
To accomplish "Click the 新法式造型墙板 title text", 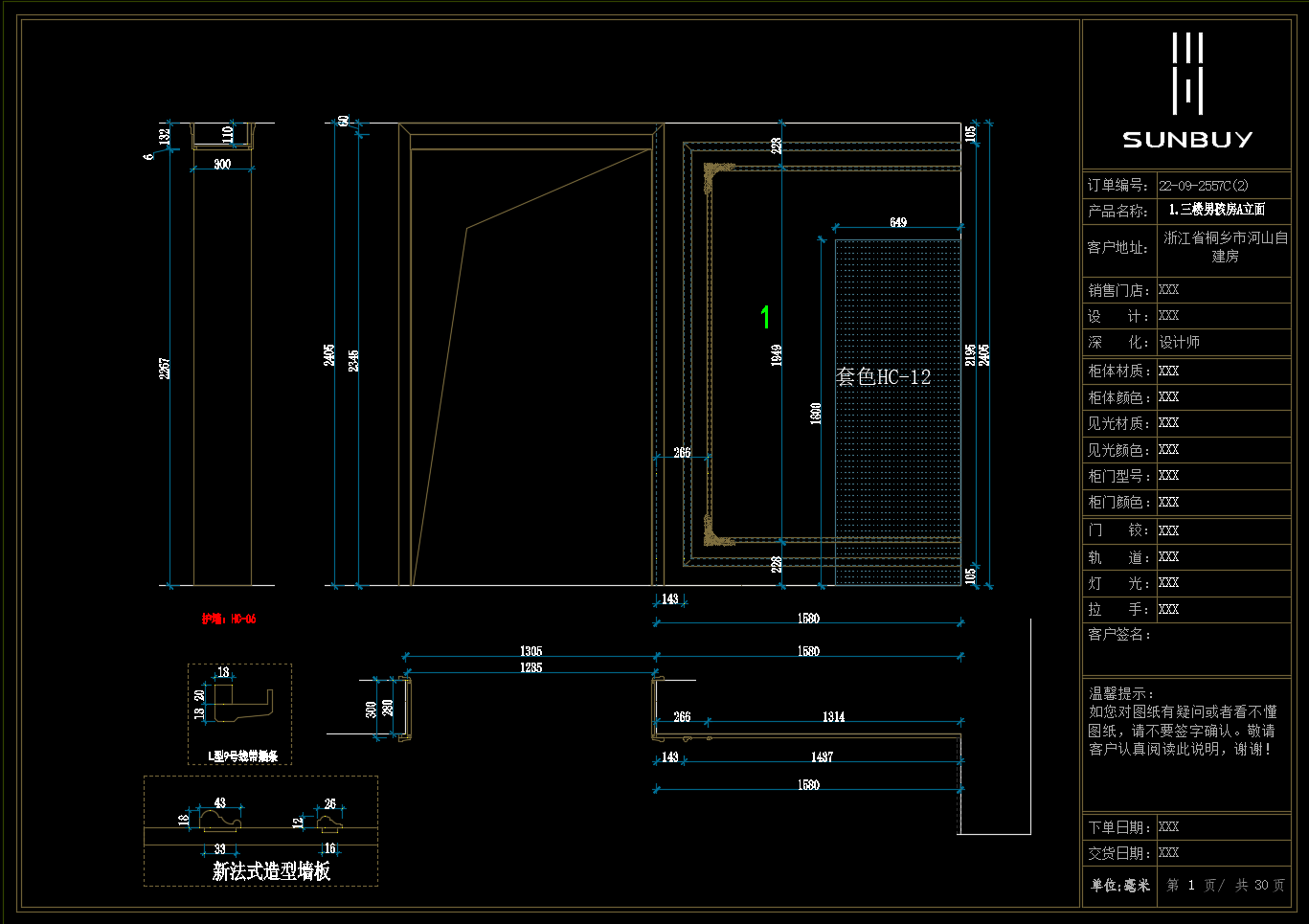I will pos(271,871).
